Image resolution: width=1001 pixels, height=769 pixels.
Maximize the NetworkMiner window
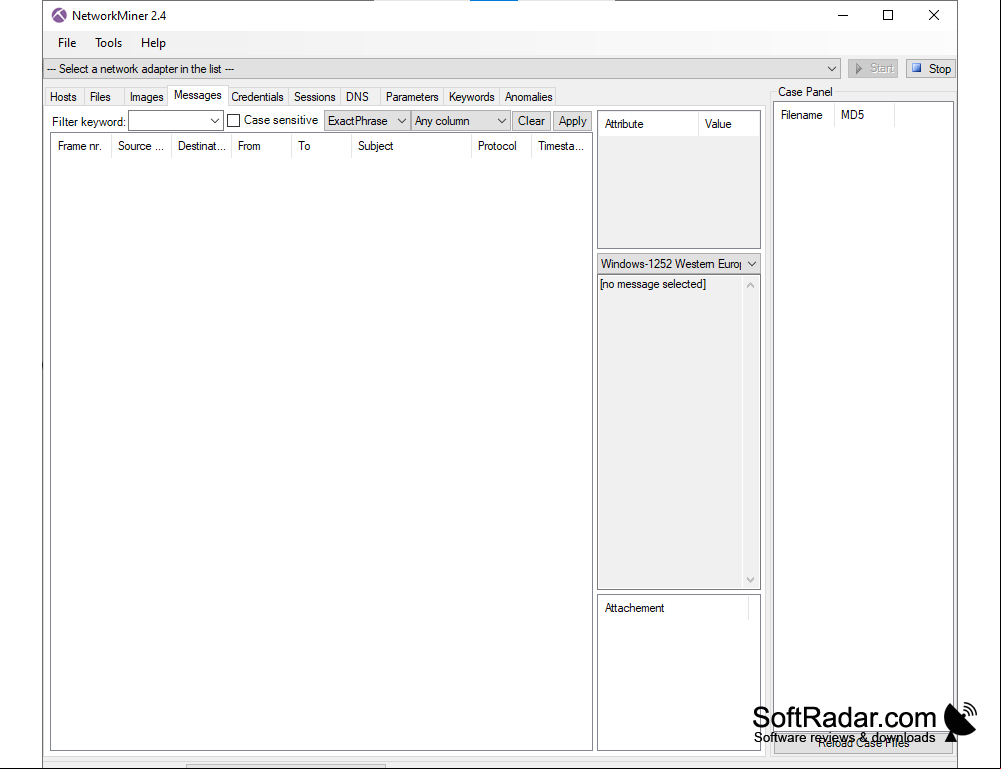click(888, 15)
